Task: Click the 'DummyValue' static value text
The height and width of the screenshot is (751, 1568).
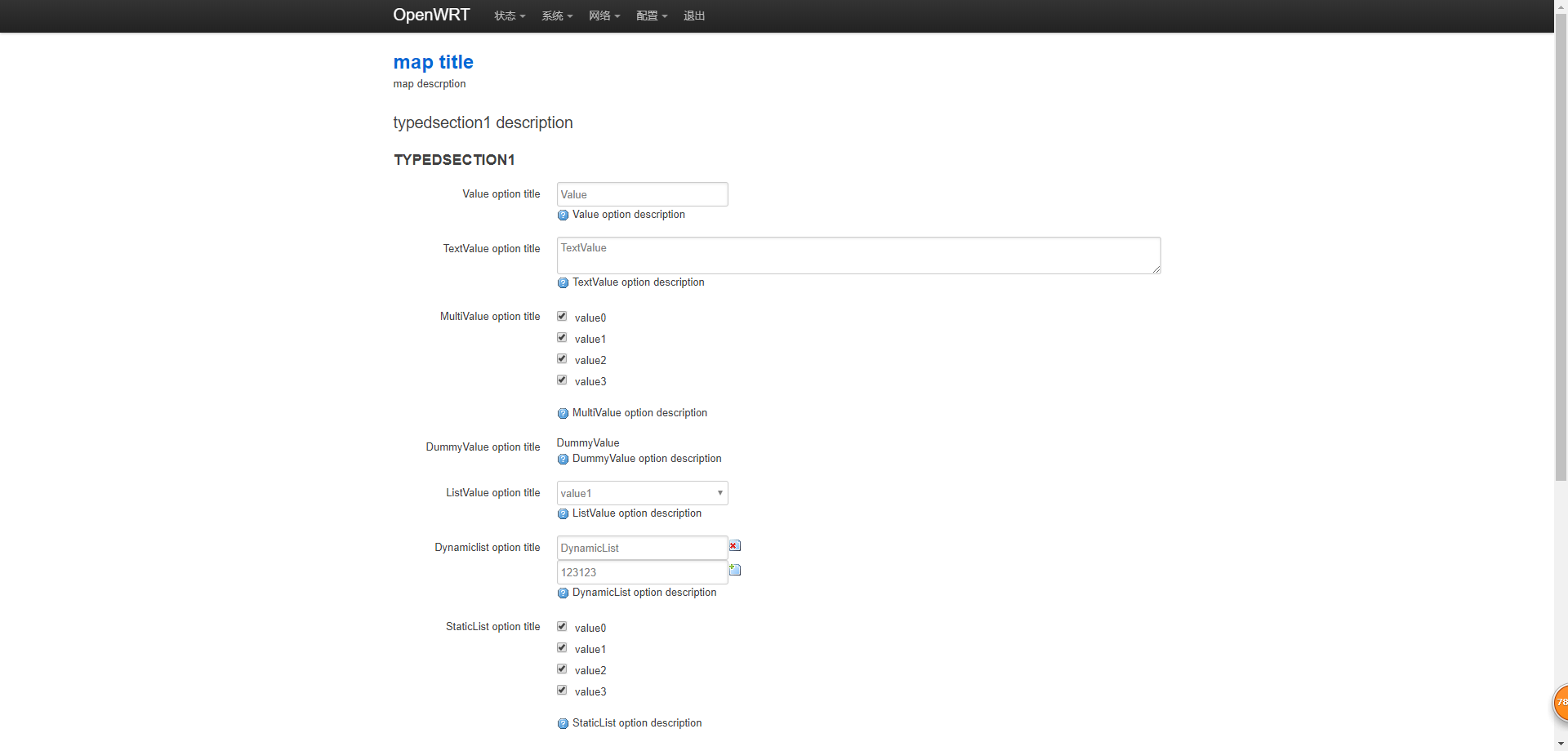Action: click(x=588, y=443)
